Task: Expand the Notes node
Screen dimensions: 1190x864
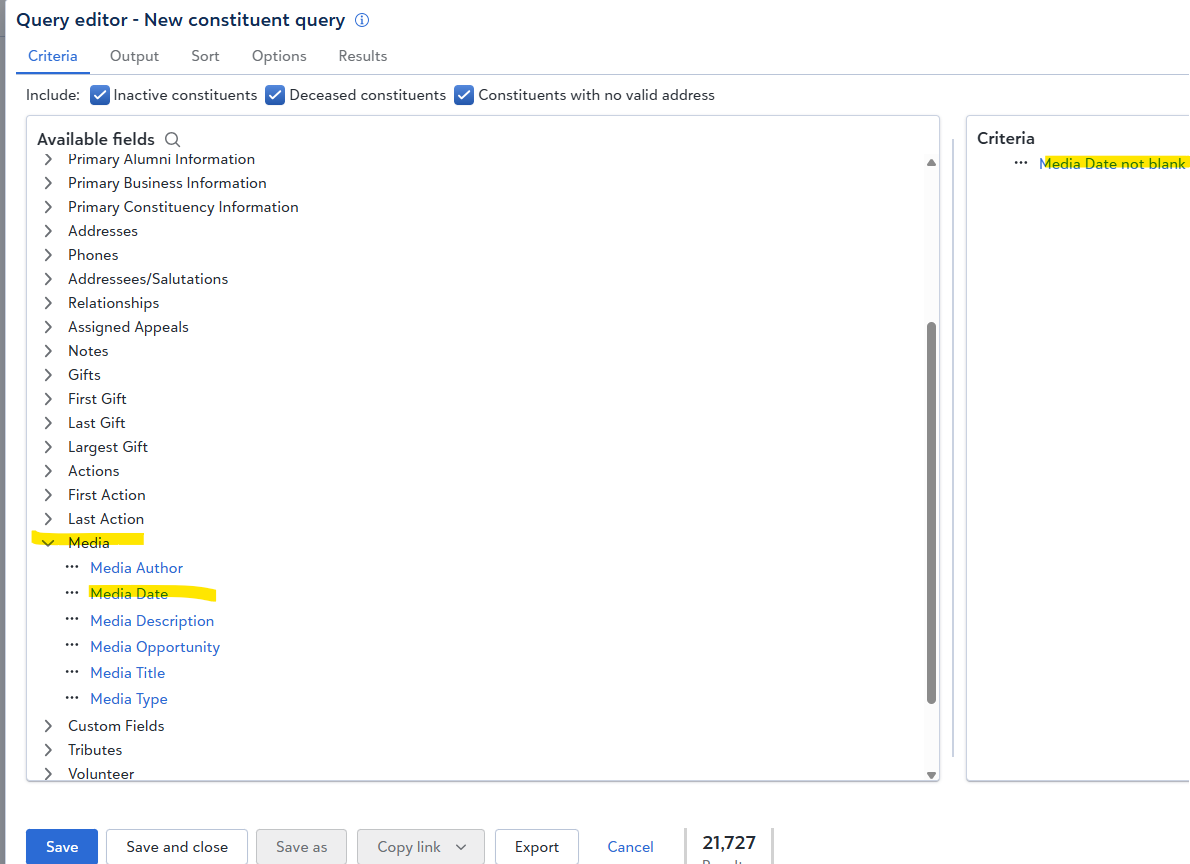Action: point(49,351)
